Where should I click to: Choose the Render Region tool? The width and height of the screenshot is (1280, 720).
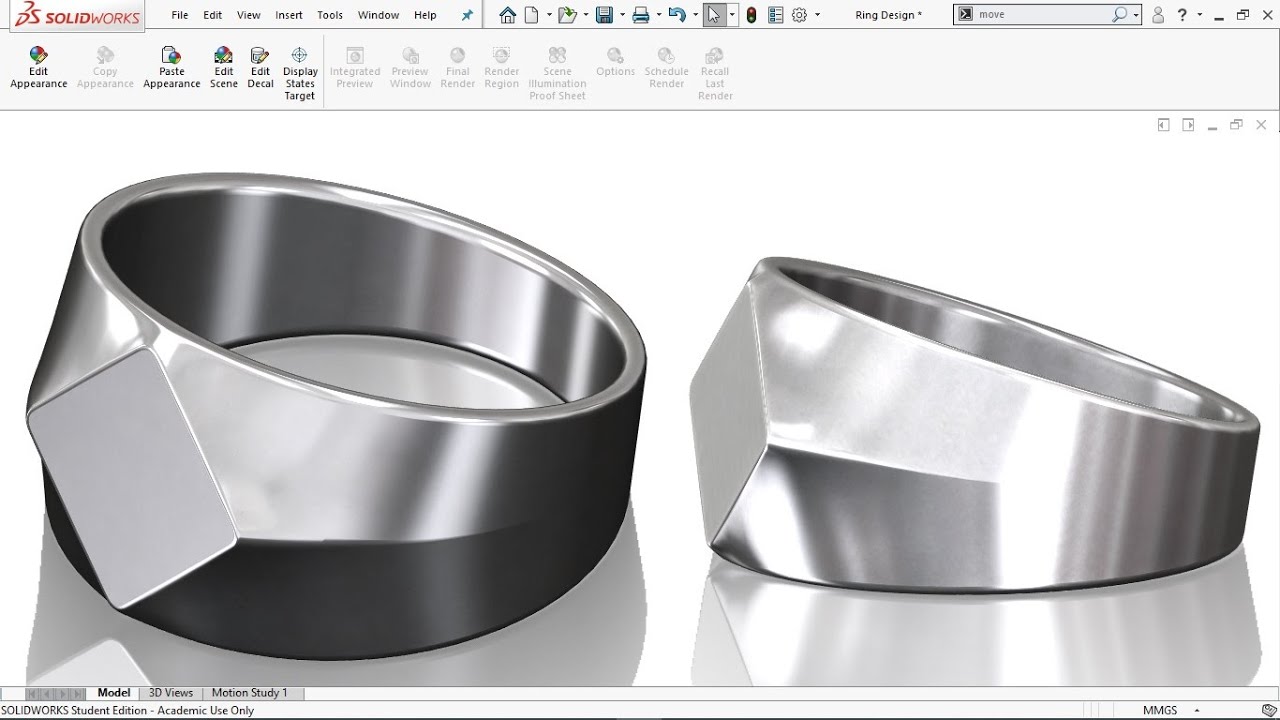coord(502,68)
